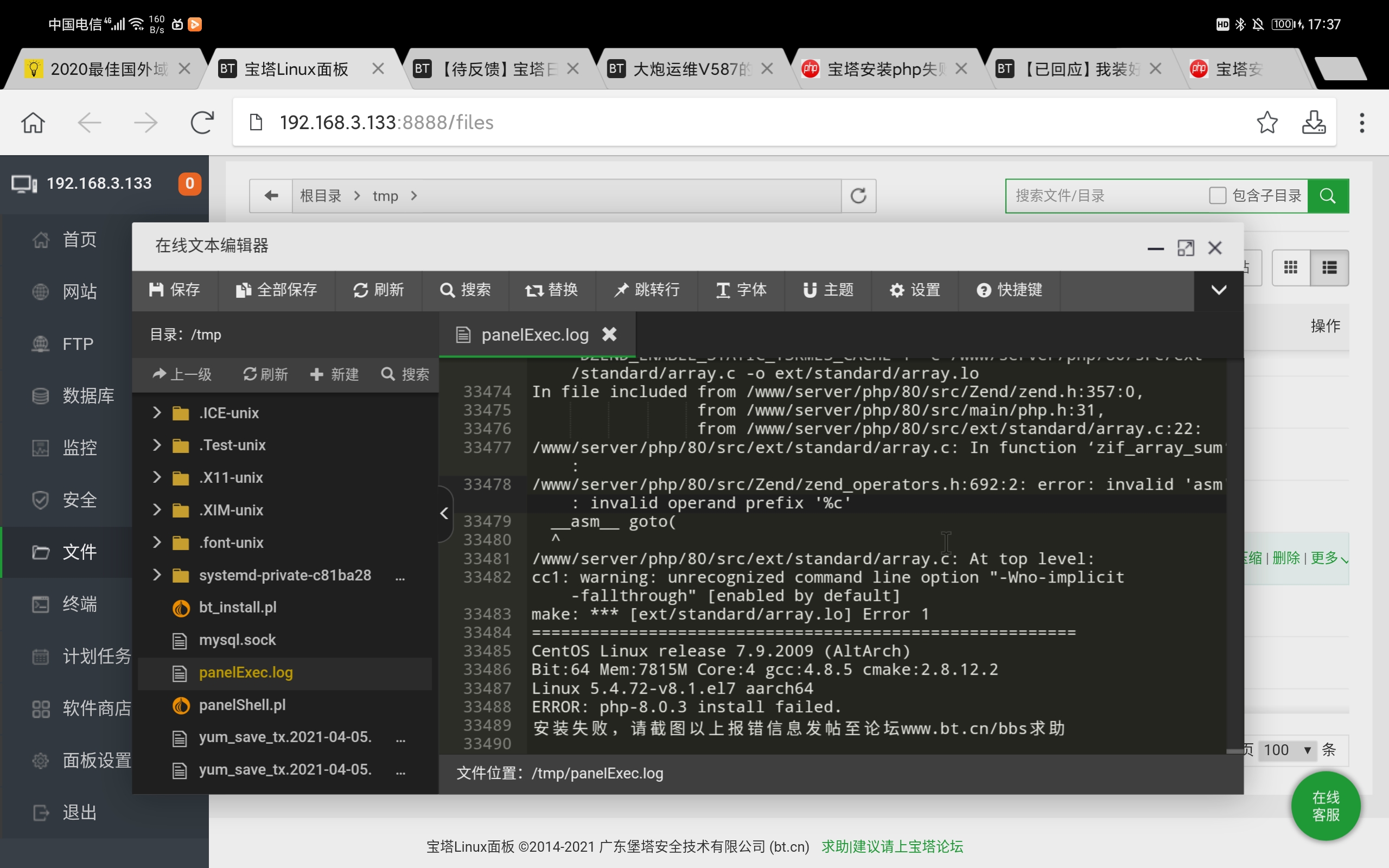Open 在线客服 chat button

[x=1325, y=806]
